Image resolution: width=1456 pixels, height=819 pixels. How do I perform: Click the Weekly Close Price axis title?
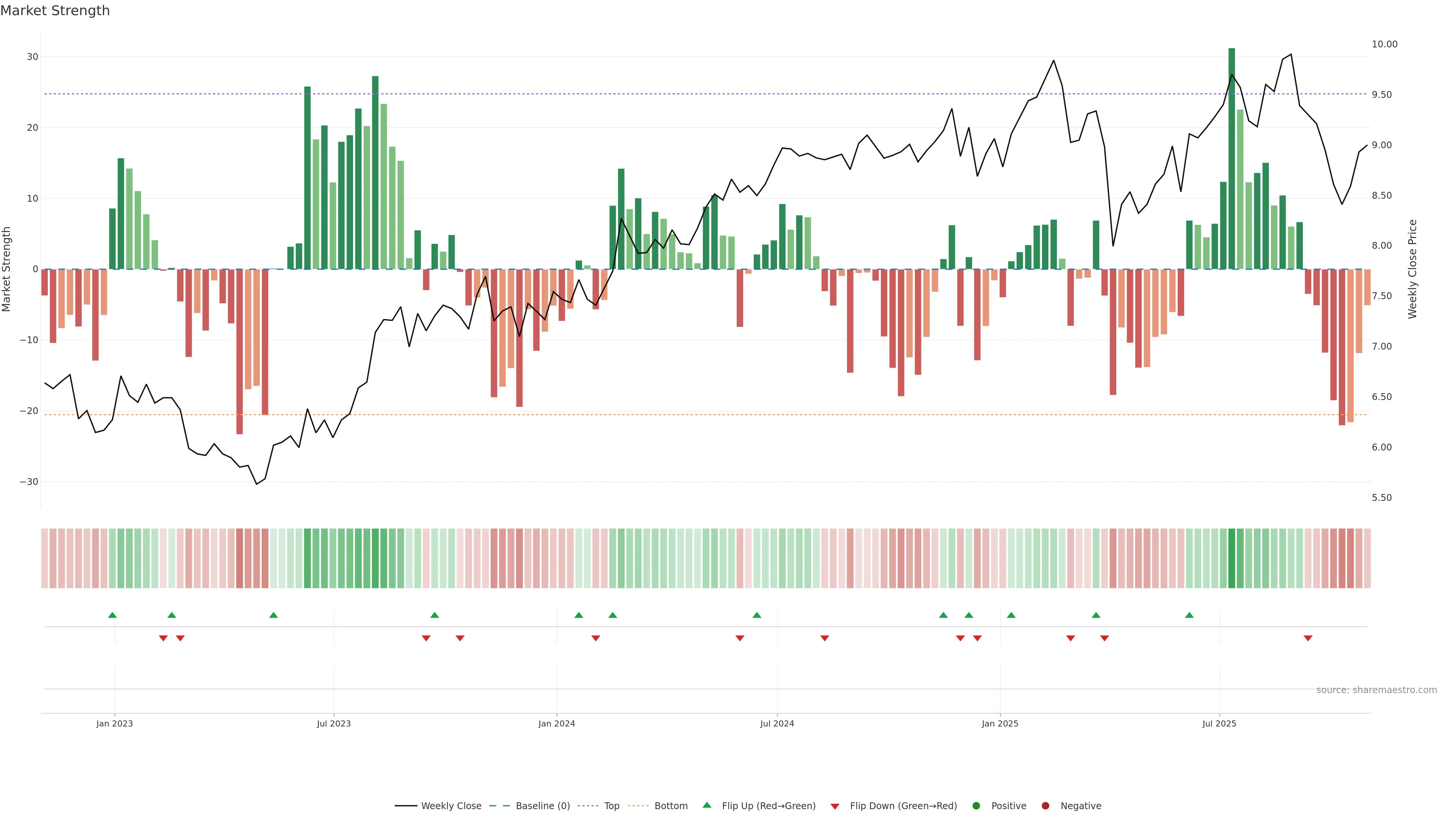coord(1412,269)
